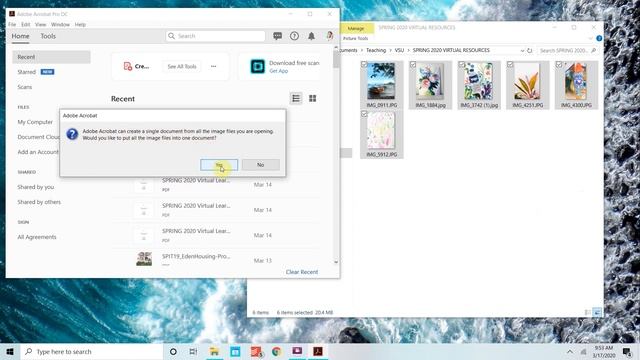Screen dimensions: 640x360
Task: Click the SPIT19_EdenHousing file thumbnail
Action: (144, 259)
